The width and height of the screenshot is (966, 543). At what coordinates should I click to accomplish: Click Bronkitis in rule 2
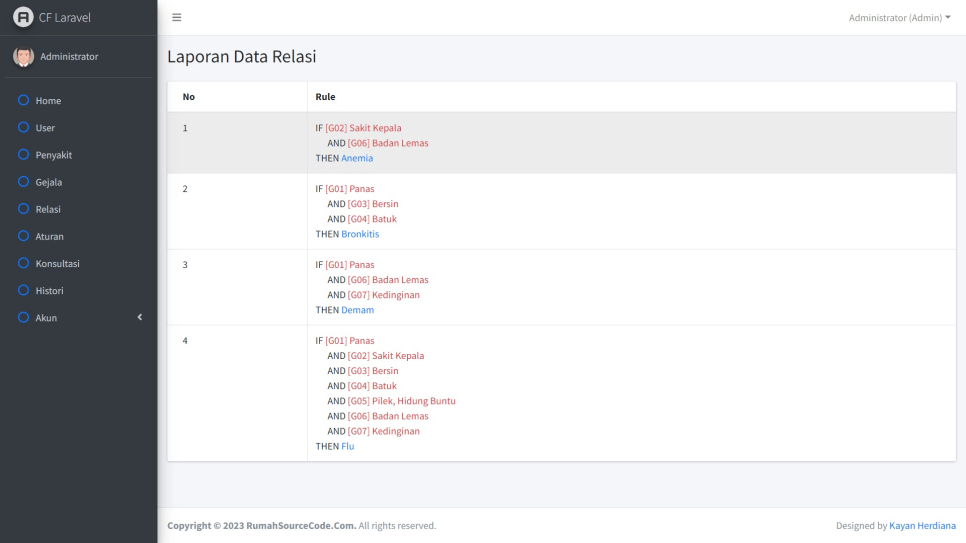tap(360, 234)
